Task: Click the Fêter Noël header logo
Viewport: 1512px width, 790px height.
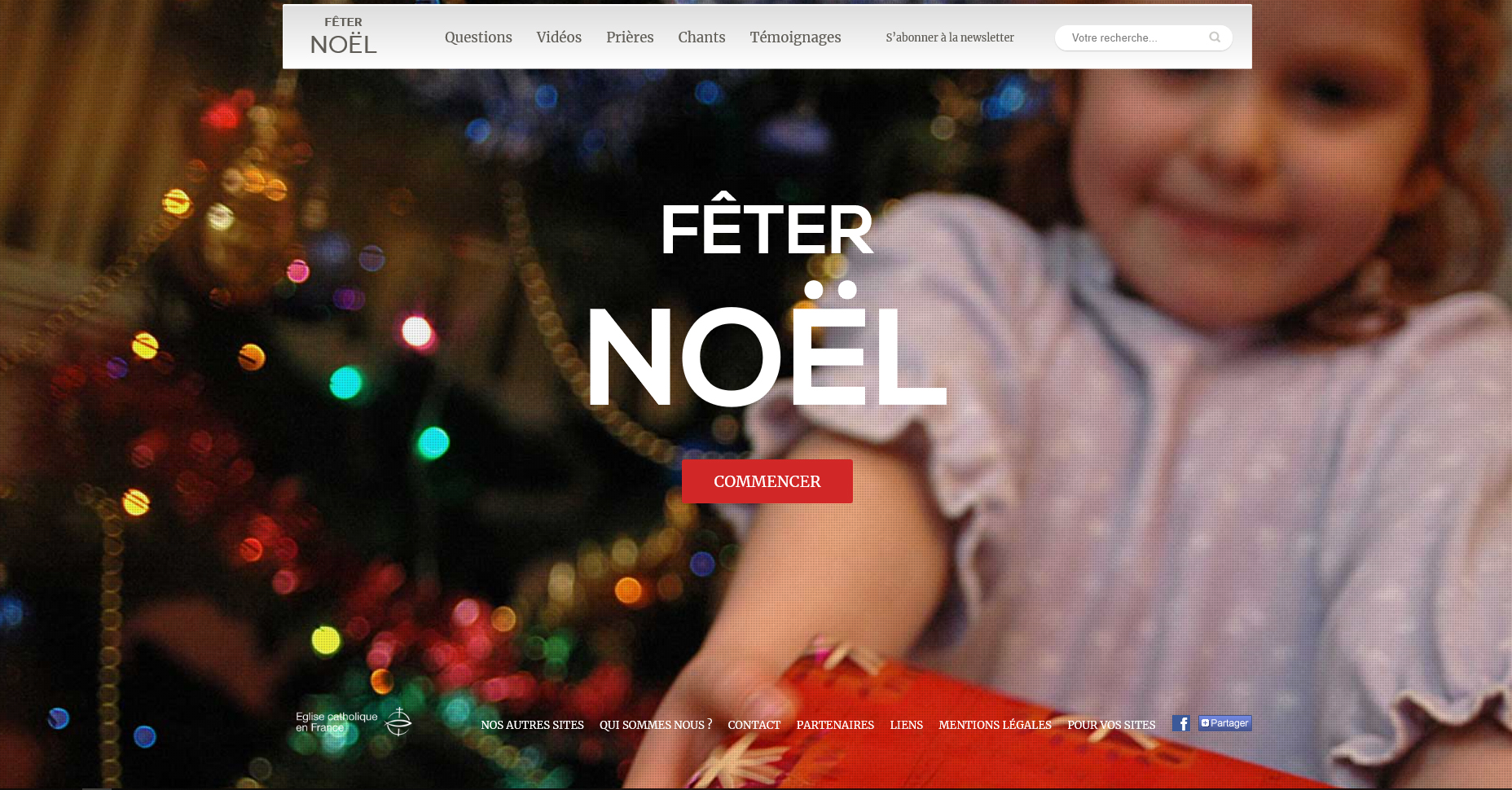Action: click(344, 37)
